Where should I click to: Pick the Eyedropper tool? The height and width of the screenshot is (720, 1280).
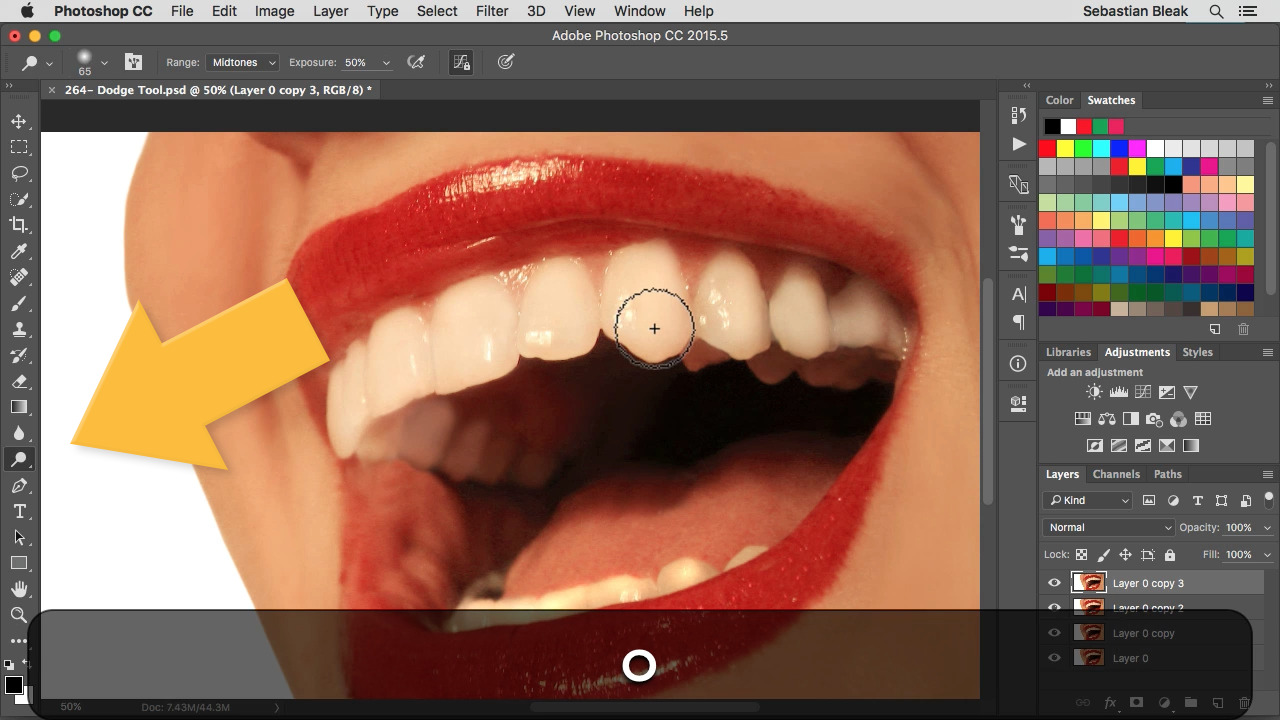point(19,251)
